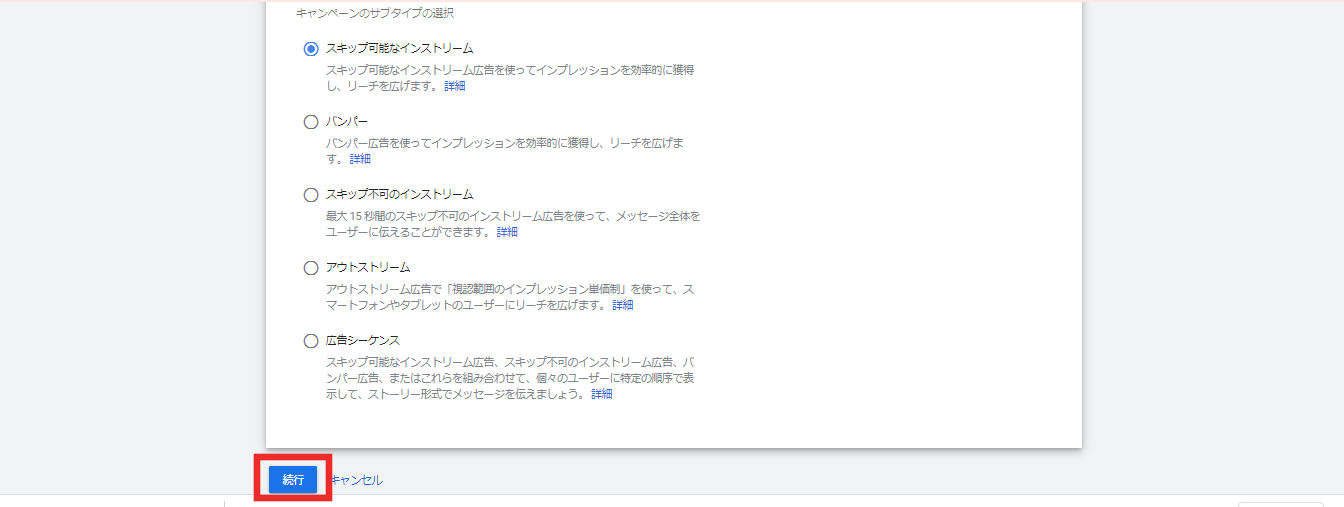Click the 広告シーケンス label text
Screen dimensions: 1344x507
(x=363, y=341)
